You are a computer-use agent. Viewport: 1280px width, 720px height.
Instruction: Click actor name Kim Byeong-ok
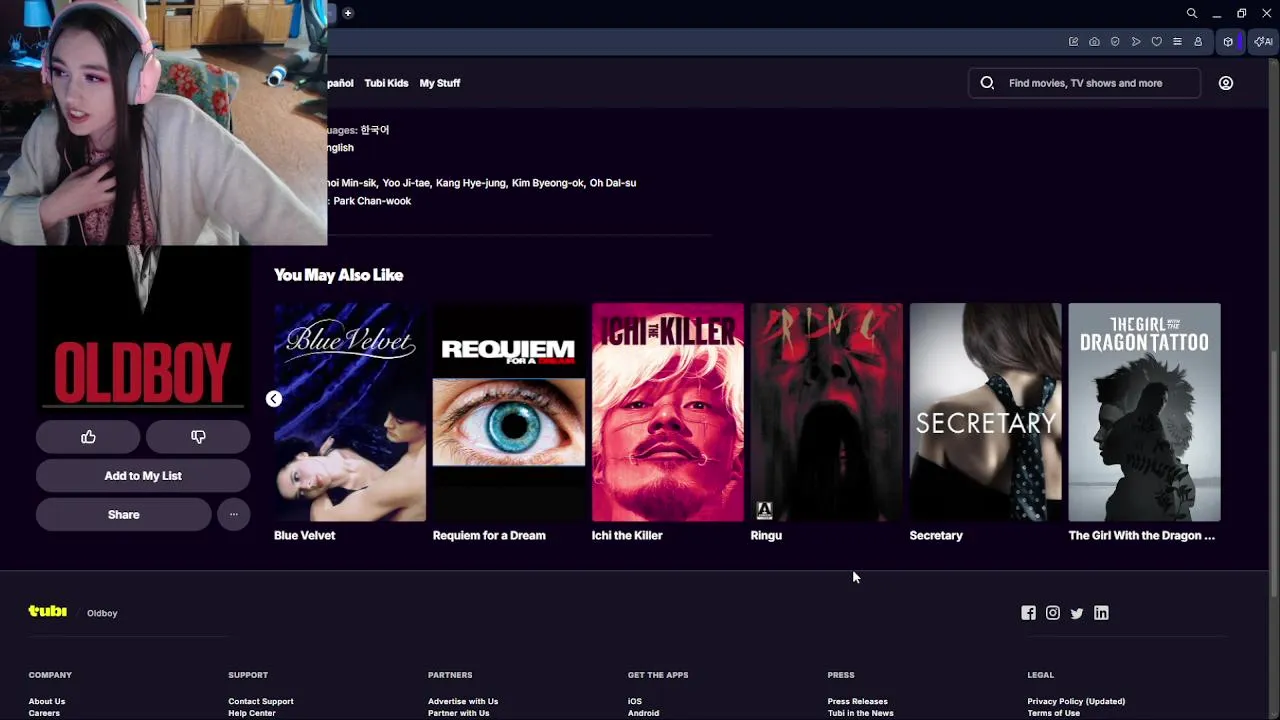[x=547, y=183]
